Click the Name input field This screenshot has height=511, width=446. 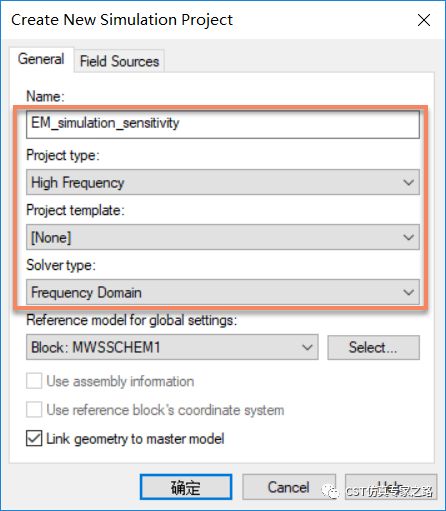[x=223, y=124]
